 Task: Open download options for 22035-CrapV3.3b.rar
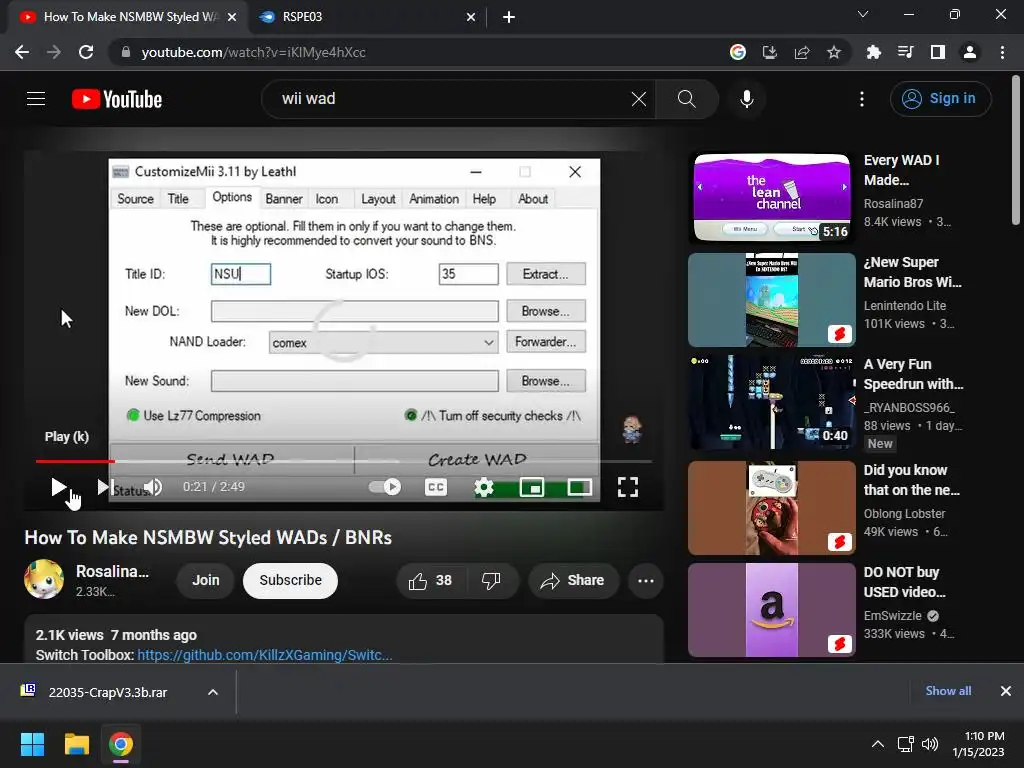pyautogui.click(x=213, y=692)
